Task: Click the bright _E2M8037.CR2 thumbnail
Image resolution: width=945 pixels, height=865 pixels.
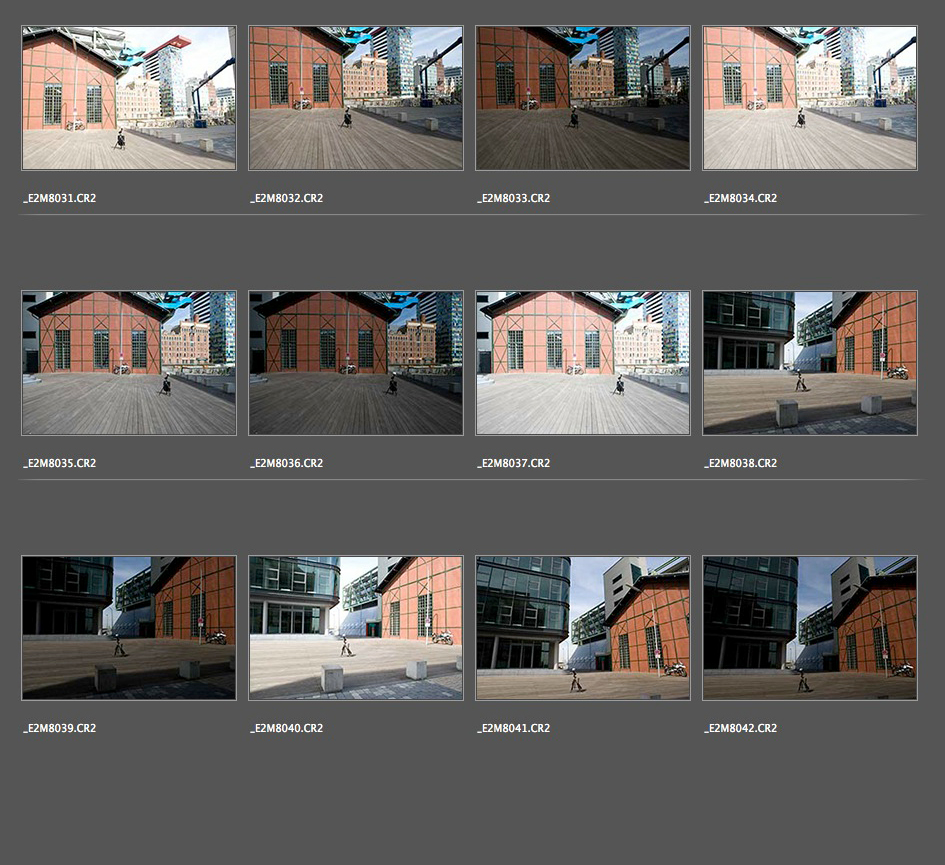Action: [583, 363]
